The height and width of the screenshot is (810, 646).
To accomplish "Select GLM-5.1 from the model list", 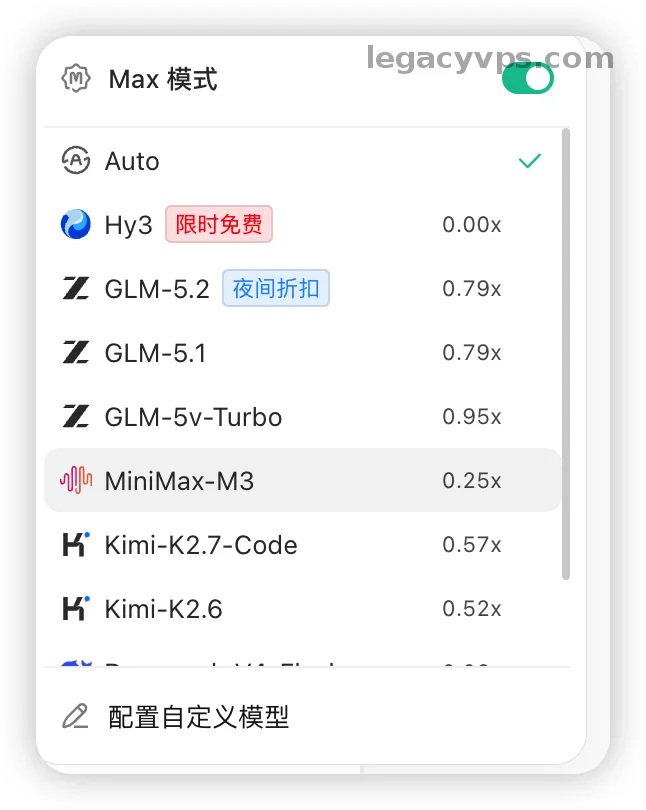I will point(303,352).
